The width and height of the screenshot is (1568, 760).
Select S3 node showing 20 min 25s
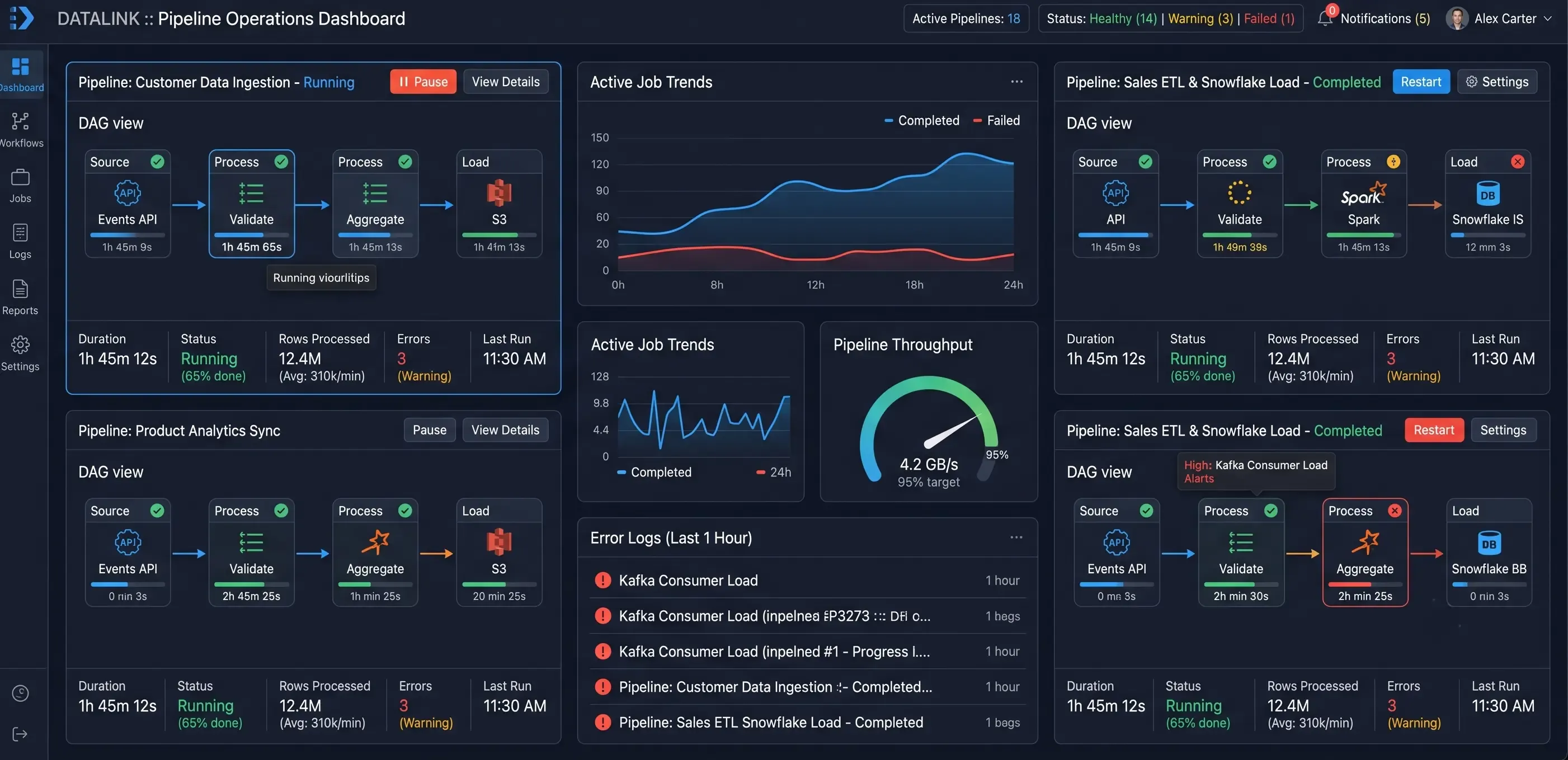pos(499,553)
